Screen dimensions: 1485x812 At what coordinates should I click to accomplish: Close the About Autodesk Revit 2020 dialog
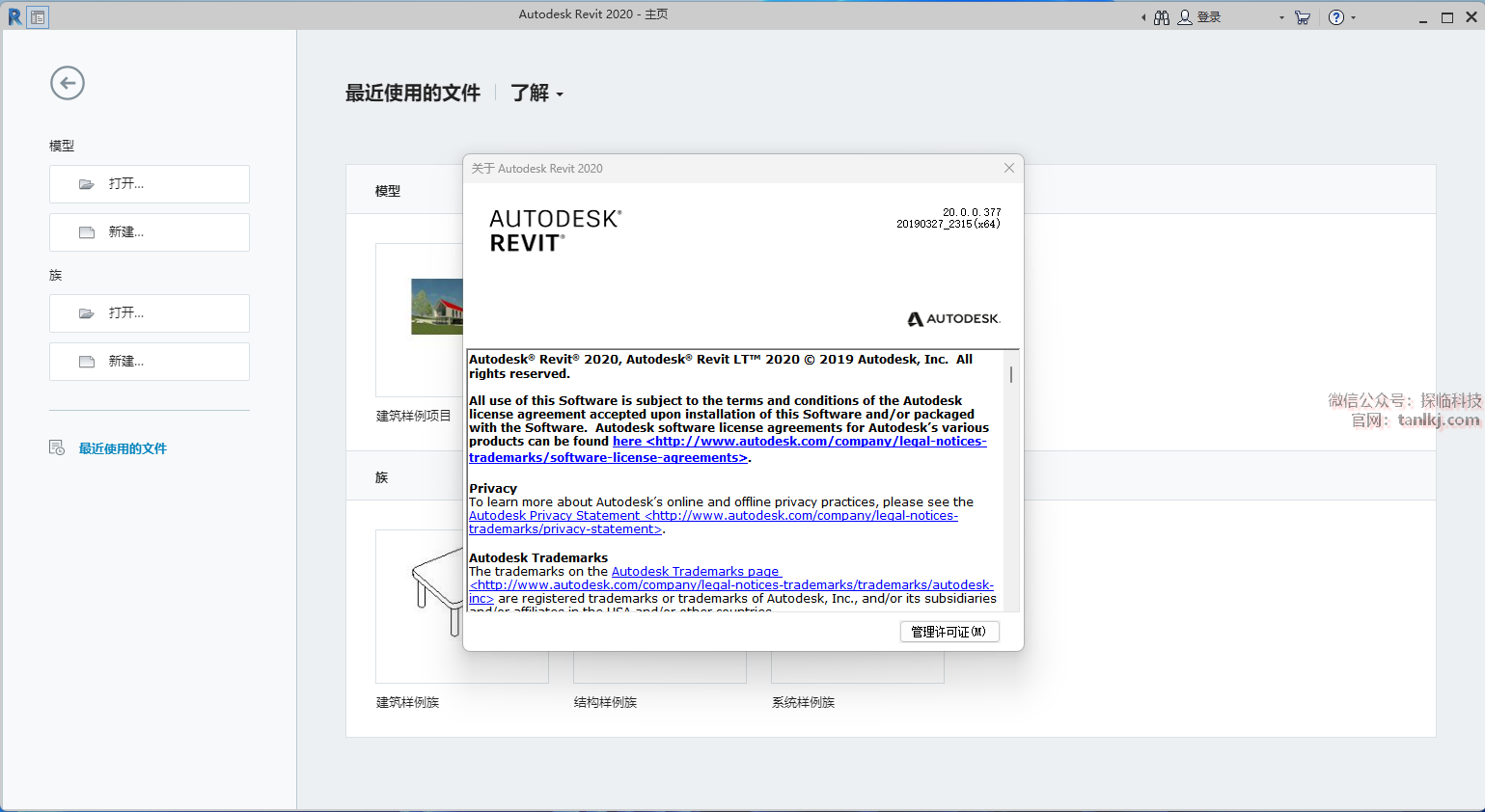click(1008, 168)
